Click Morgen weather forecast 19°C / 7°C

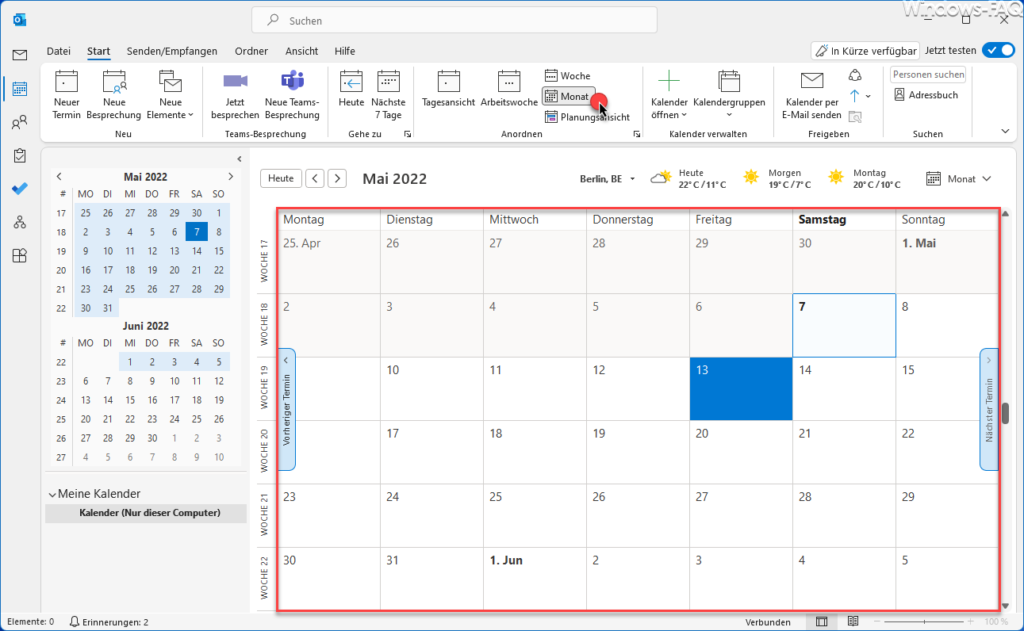click(777, 178)
